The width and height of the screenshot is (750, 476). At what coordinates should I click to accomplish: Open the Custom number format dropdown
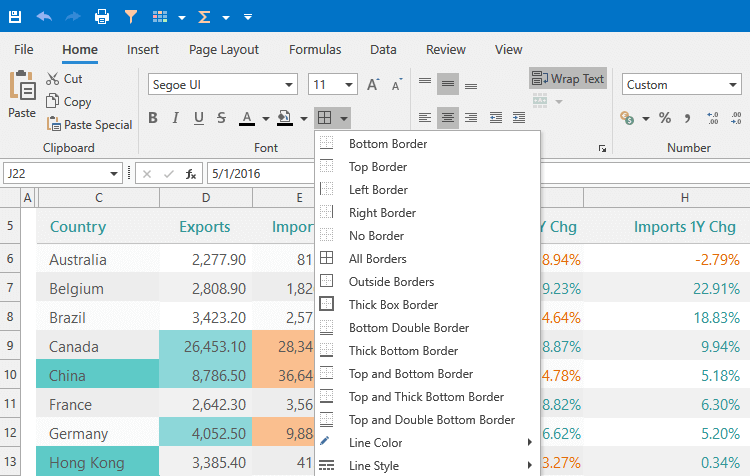[x=680, y=85]
